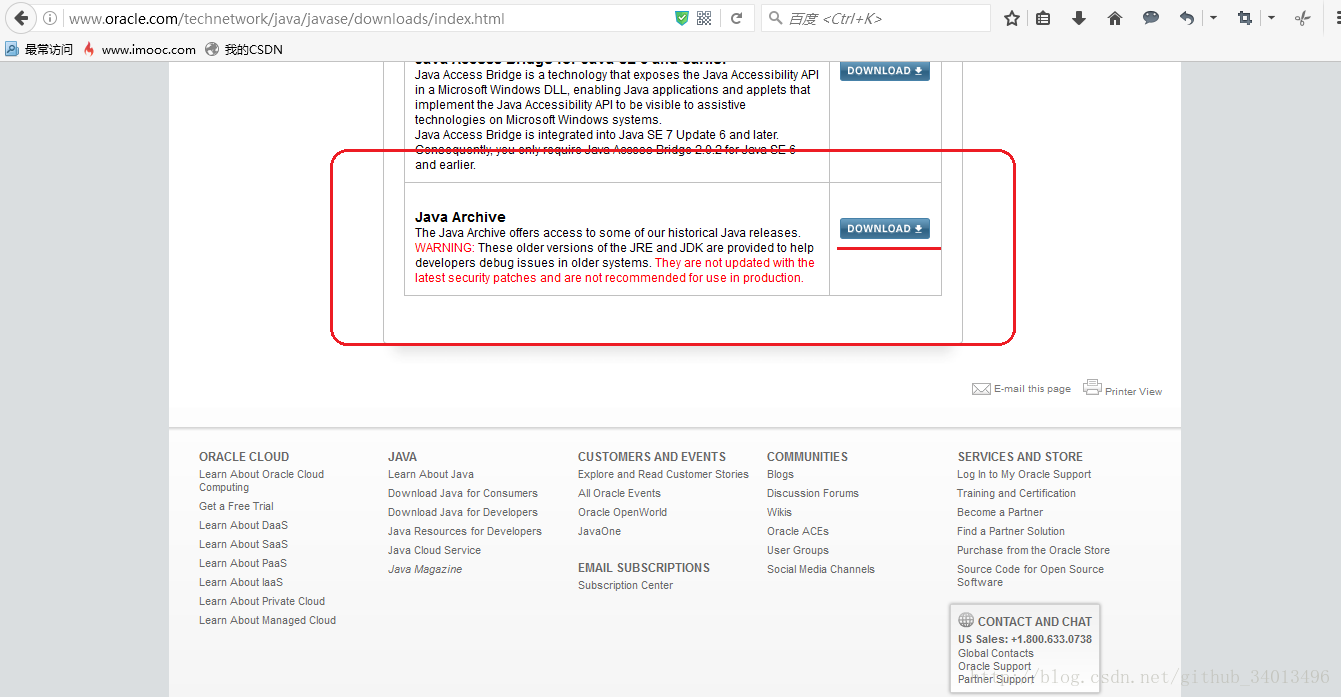Open Download Java for Consumers link
This screenshot has width=1341, height=697.
point(463,494)
